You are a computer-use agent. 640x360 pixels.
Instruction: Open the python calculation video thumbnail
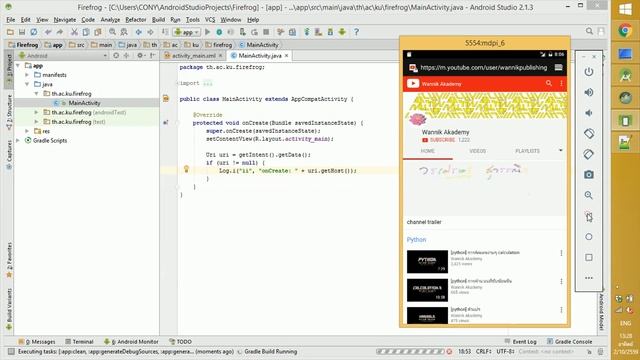coord(427,262)
